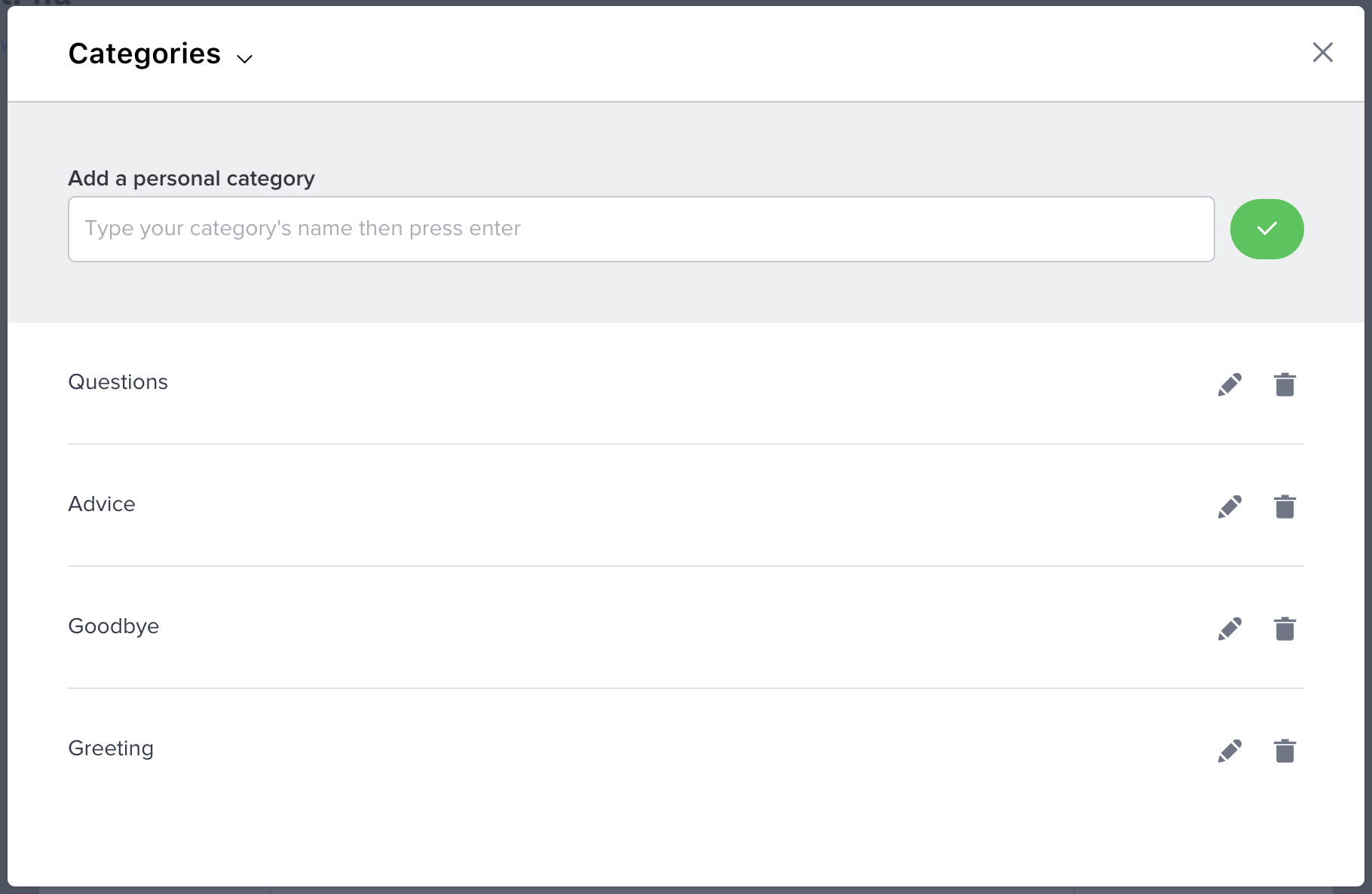Click the Goodbye category label
The width and height of the screenshot is (1372, 894).
click(114, 626)
